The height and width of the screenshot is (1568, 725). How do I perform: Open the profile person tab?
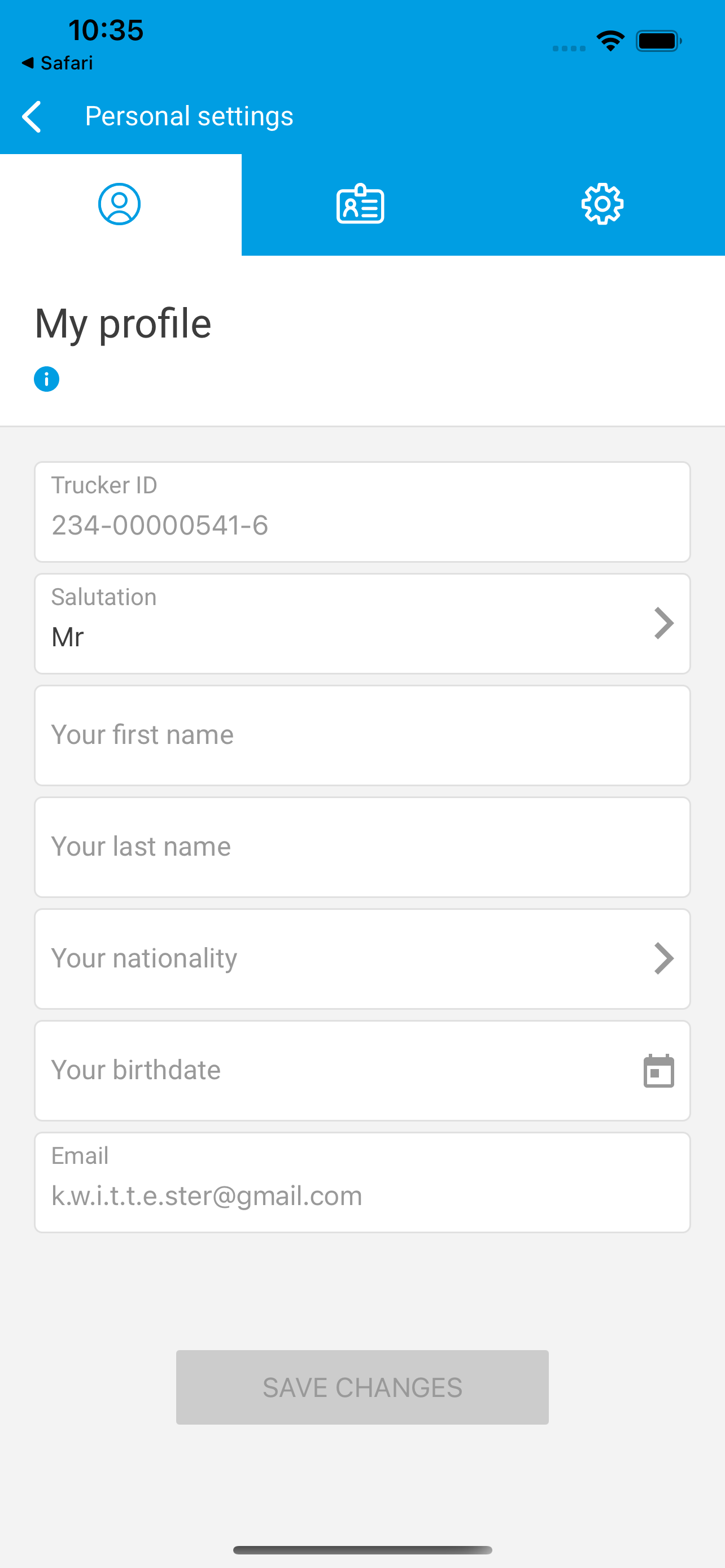[x=119, y=204]
